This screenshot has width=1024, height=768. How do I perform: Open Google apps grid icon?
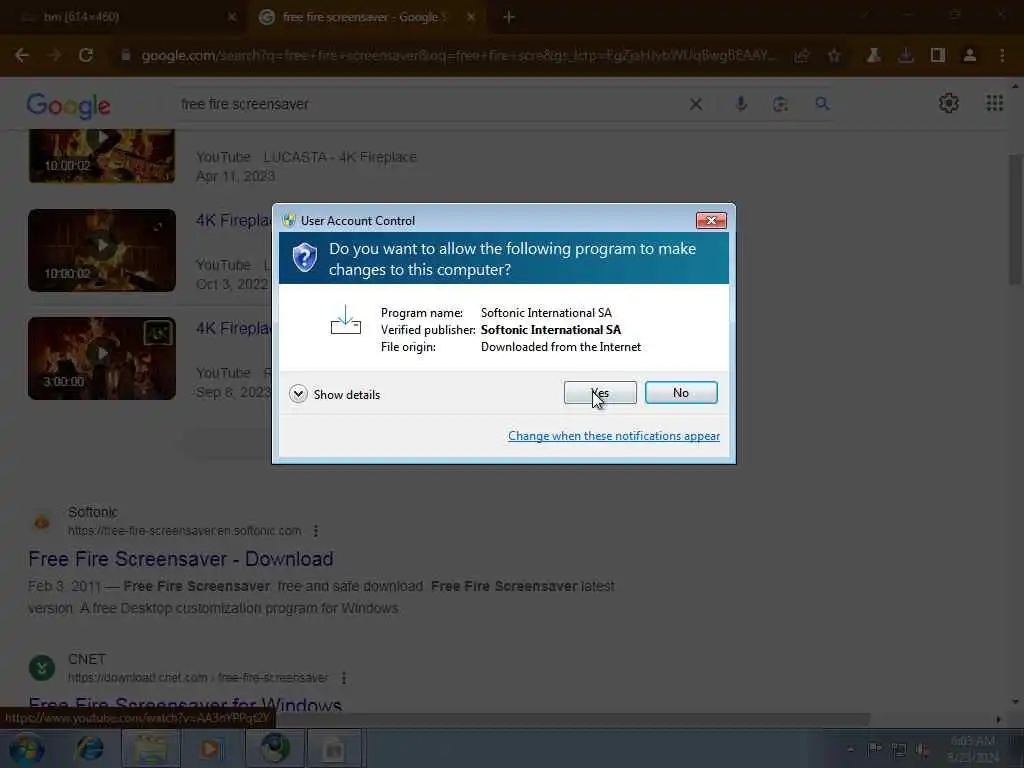(x=994, y=103)
